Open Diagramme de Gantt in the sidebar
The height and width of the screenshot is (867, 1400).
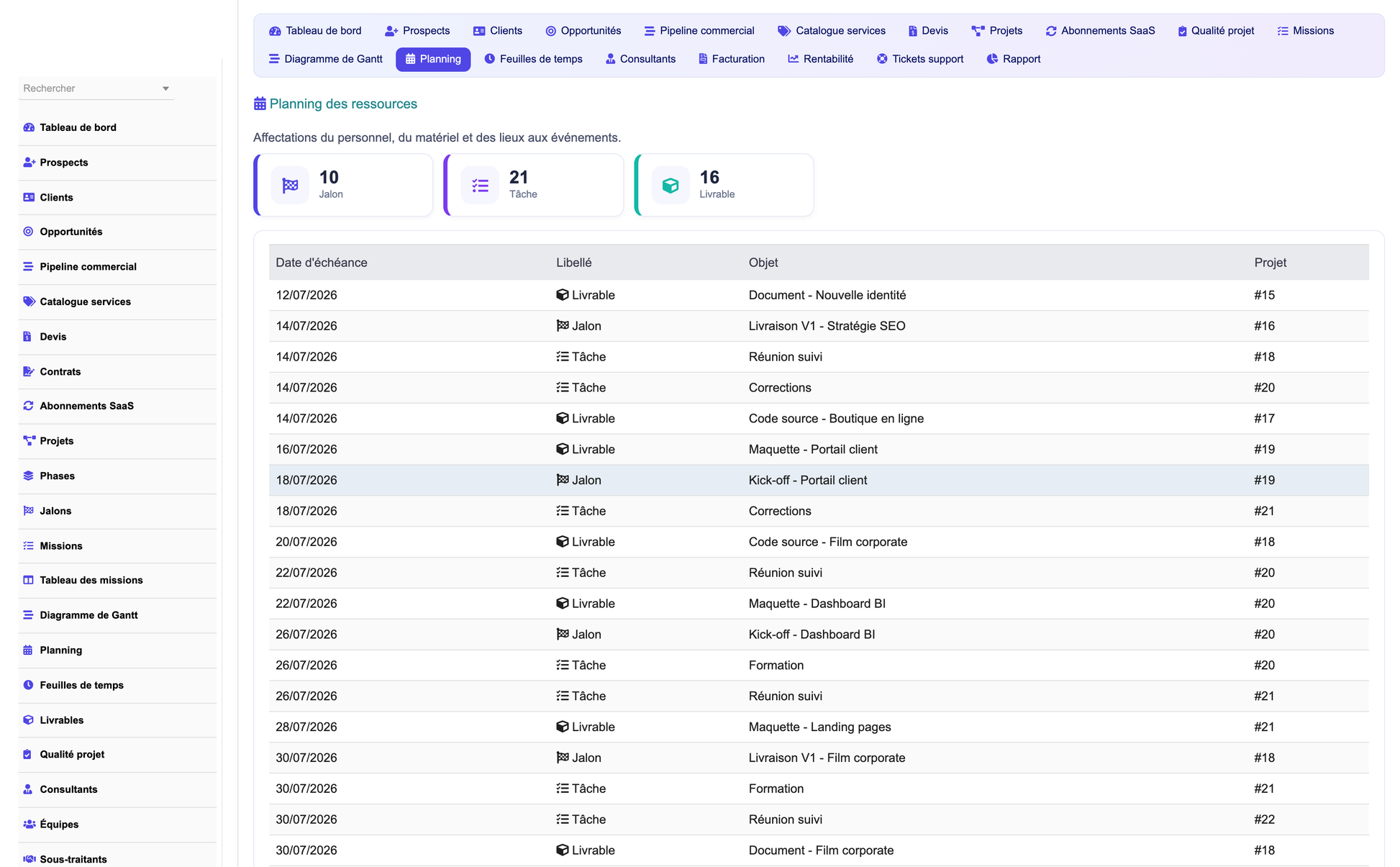(x=117, y=615)
